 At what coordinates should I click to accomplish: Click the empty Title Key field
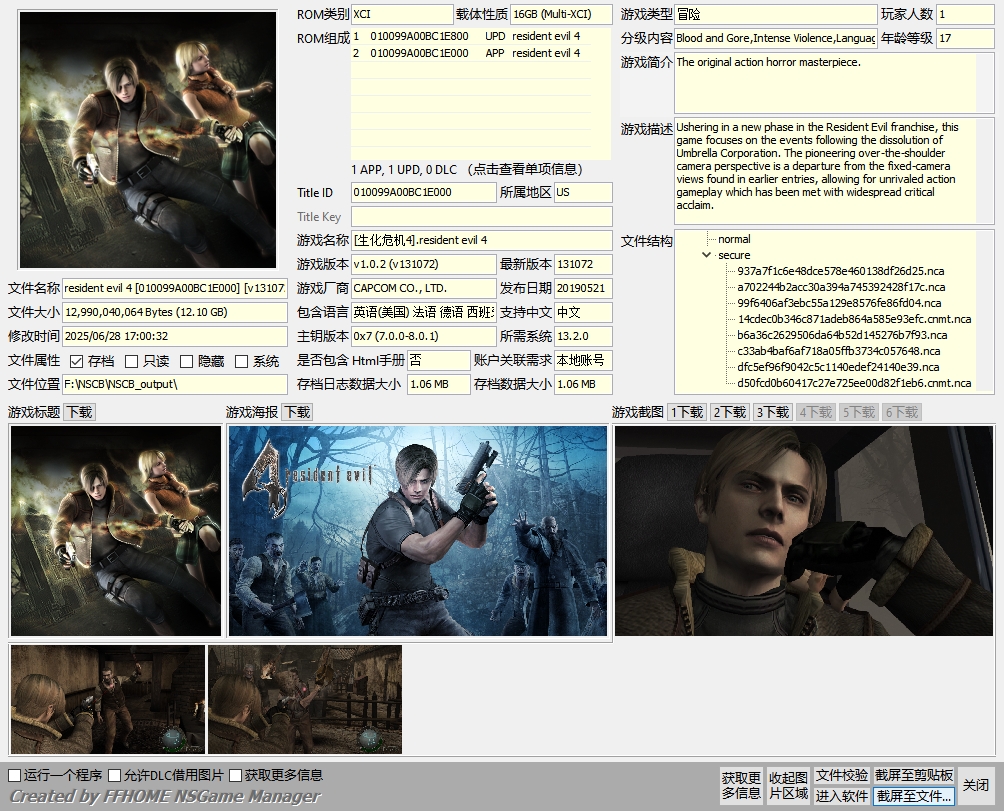(x=482, y=216)
